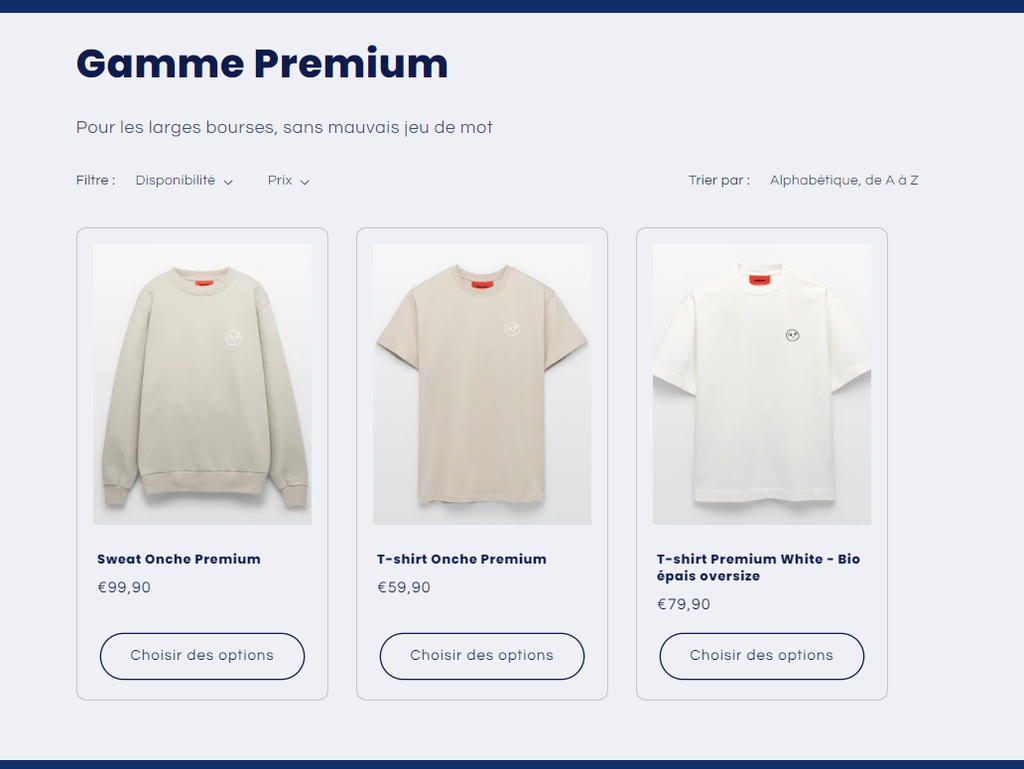The width and height of the screenshot is (1024, 769).
Task: Click the smiley logo on the white T-shirt
Action: (792, 335)
